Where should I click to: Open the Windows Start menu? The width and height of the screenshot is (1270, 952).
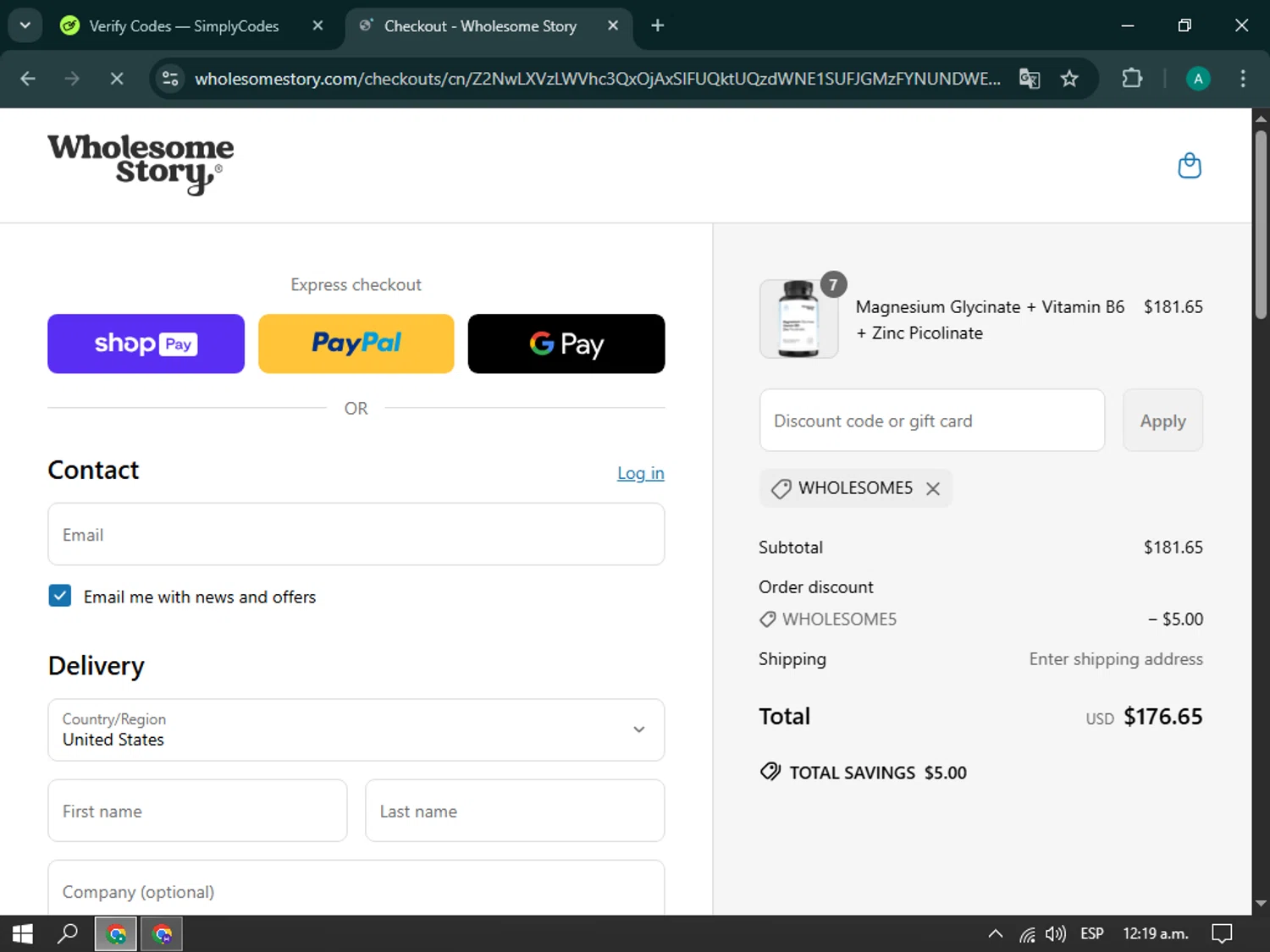23,933
